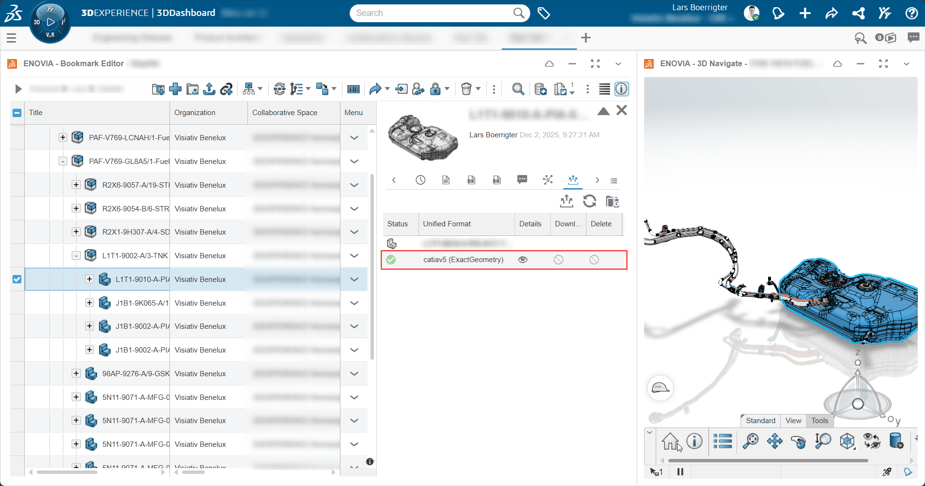Click the tag icon next to search

(x=544, y=14)
